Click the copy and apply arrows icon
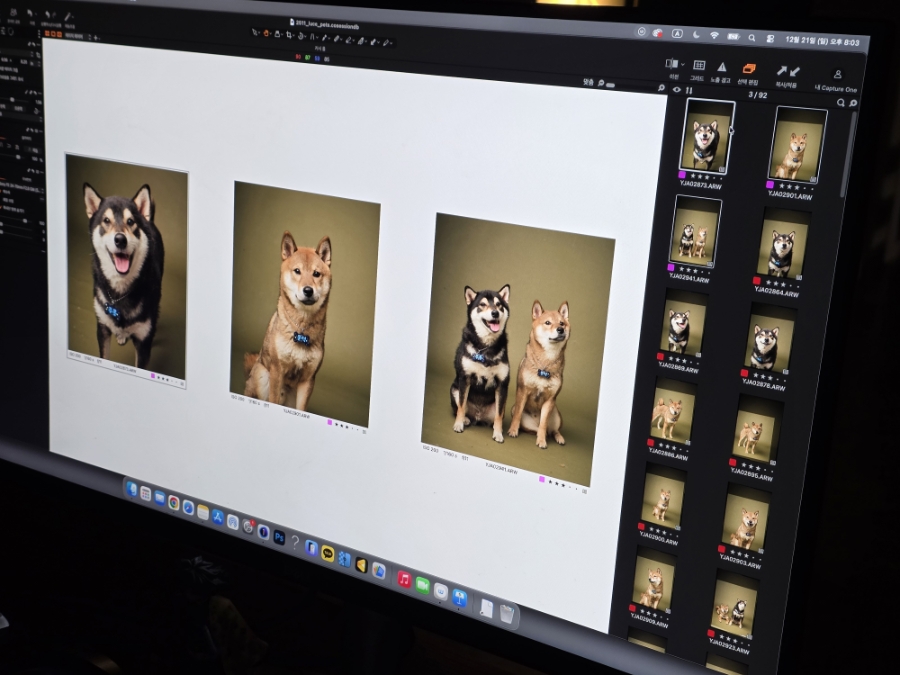900x675 pixels. coord(788,71)
